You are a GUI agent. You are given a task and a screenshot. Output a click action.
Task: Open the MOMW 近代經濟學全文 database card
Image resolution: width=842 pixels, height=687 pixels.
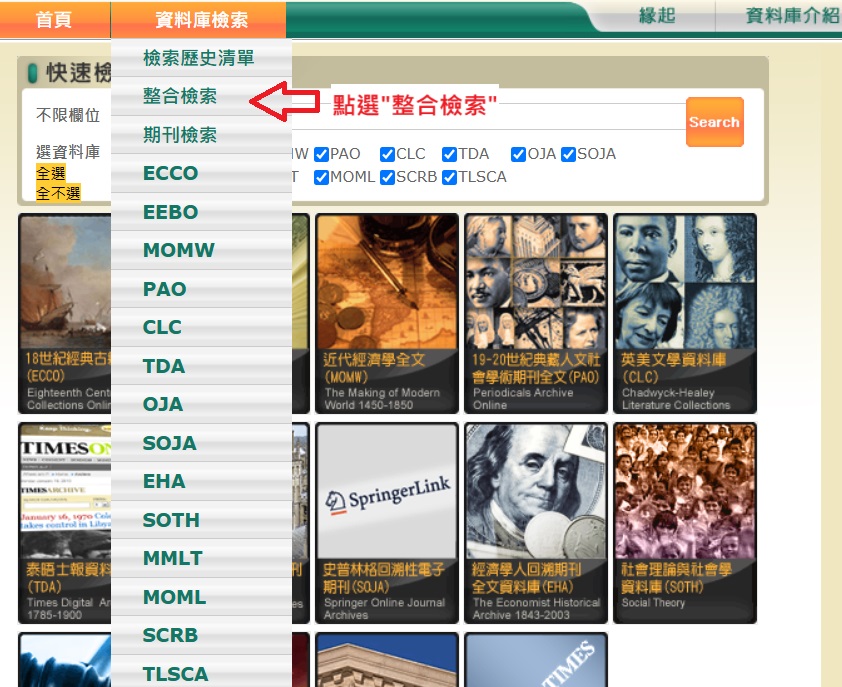(387, 314)
